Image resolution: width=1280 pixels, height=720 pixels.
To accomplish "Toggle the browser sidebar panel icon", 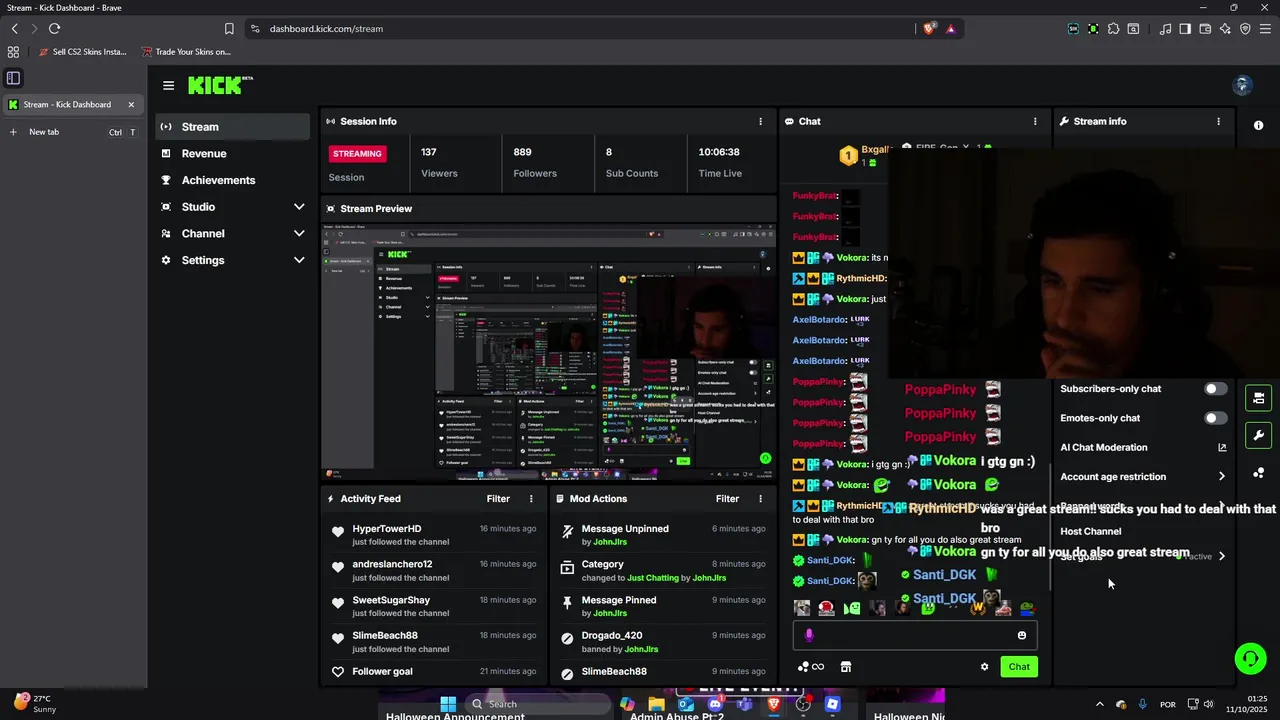I will 1185,29.
